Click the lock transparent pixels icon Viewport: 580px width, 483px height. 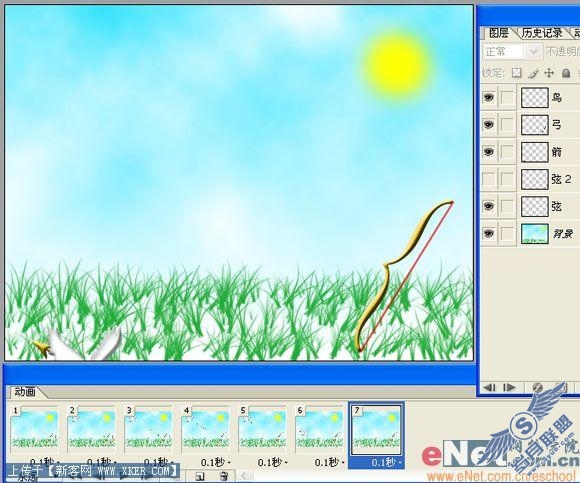[x=517, y=73]
